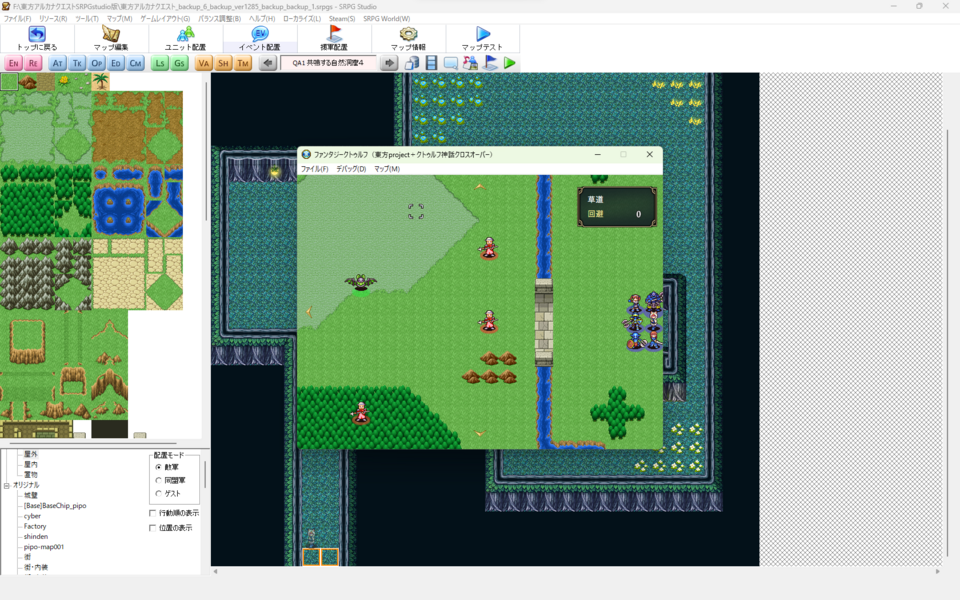The height and width of the screenshot is (600, 960).
Task: Select shinden tileset in tree
Action: click(x=36, y=536)
